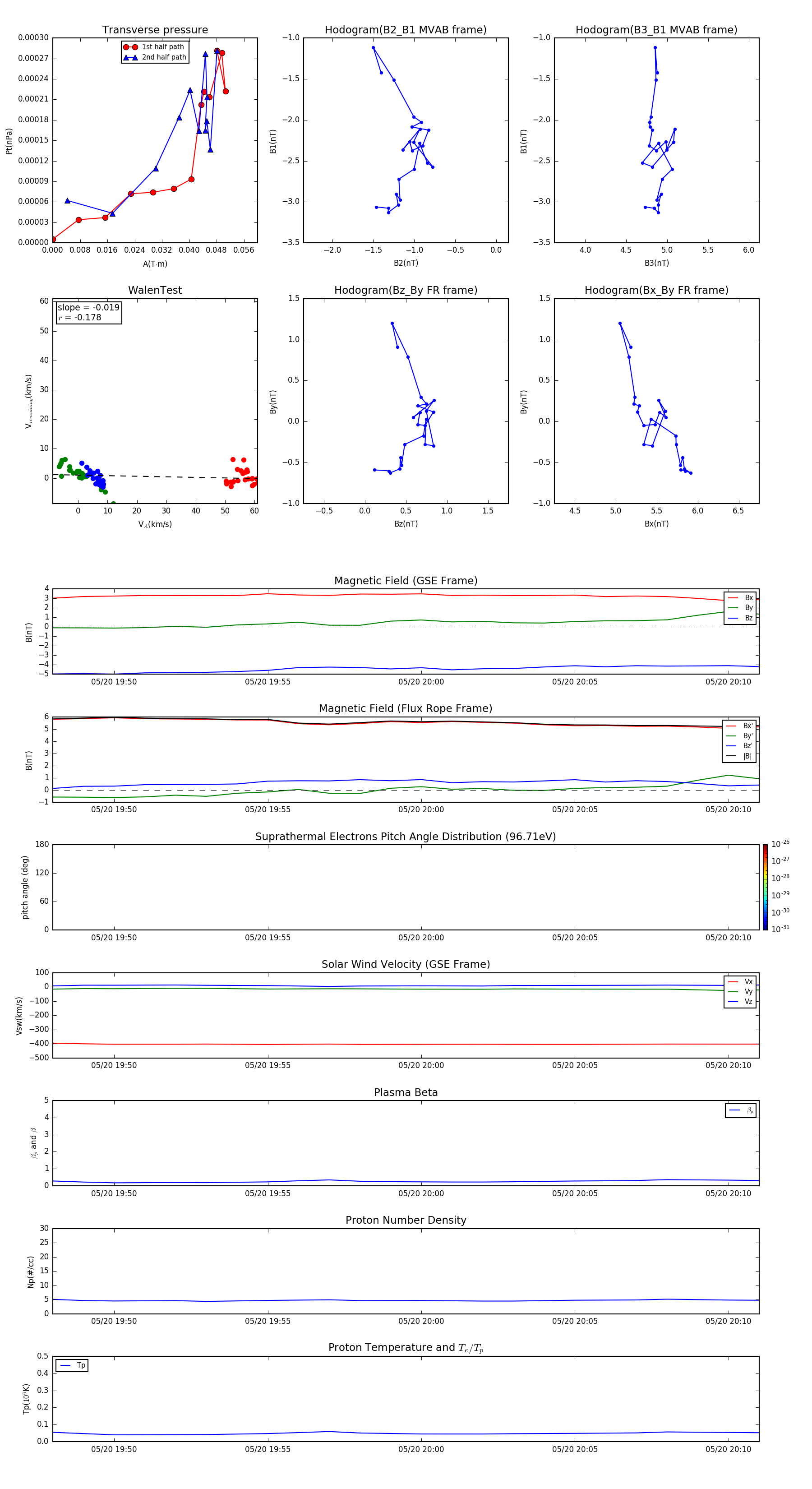Click 'pitch angle (deg)' axis label
This screenshot has width=812, height=1489.
pyautogui.click(x=25, y=887)
